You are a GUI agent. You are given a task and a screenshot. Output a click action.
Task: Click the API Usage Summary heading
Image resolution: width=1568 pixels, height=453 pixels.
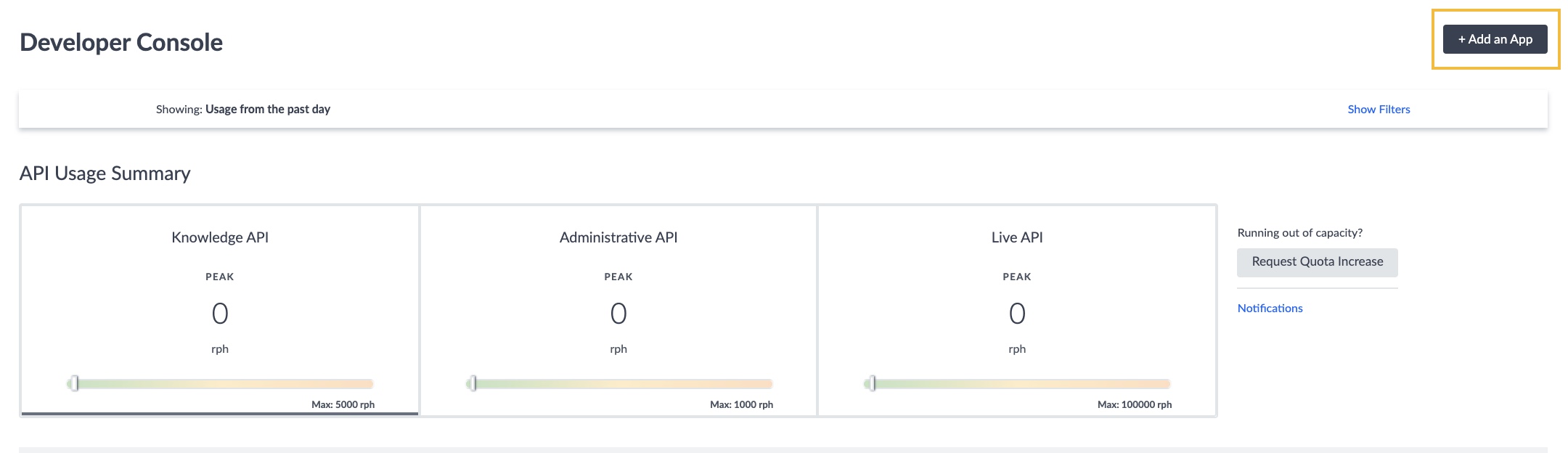pos(105,174)
